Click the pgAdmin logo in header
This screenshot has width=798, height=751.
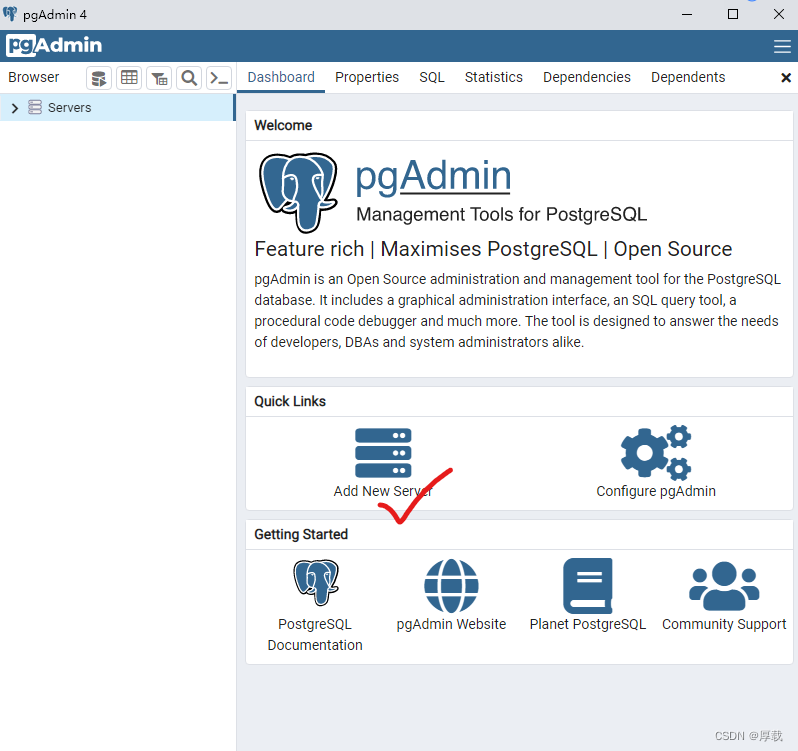[x=54, y=45]
